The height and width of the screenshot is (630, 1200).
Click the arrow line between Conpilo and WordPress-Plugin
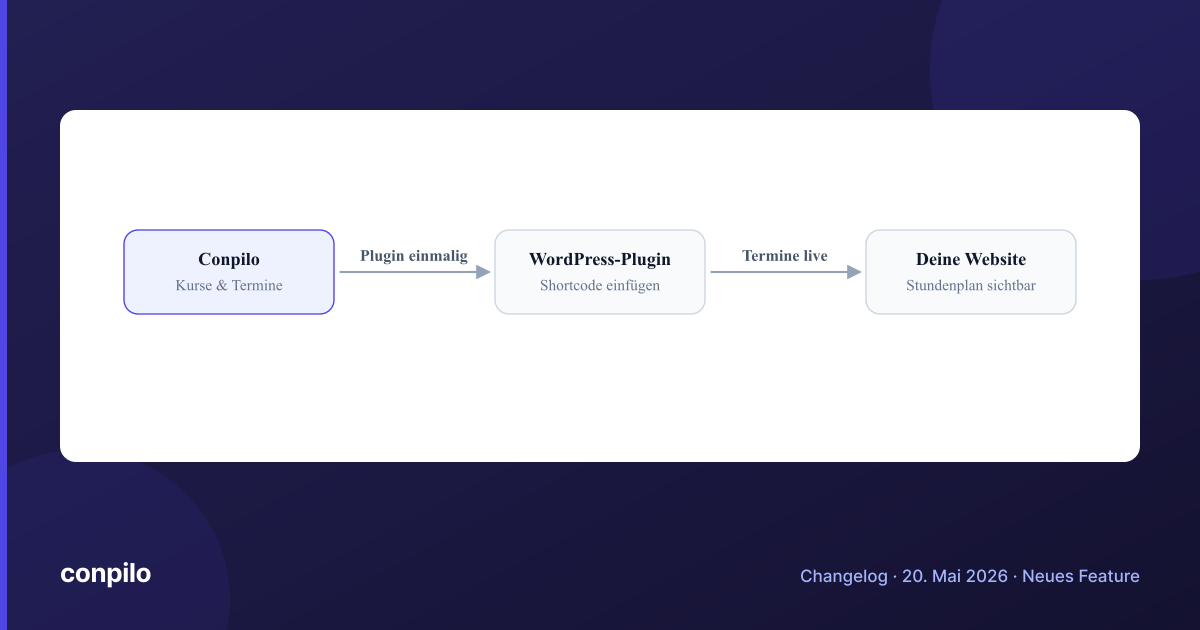coord(408,272)
